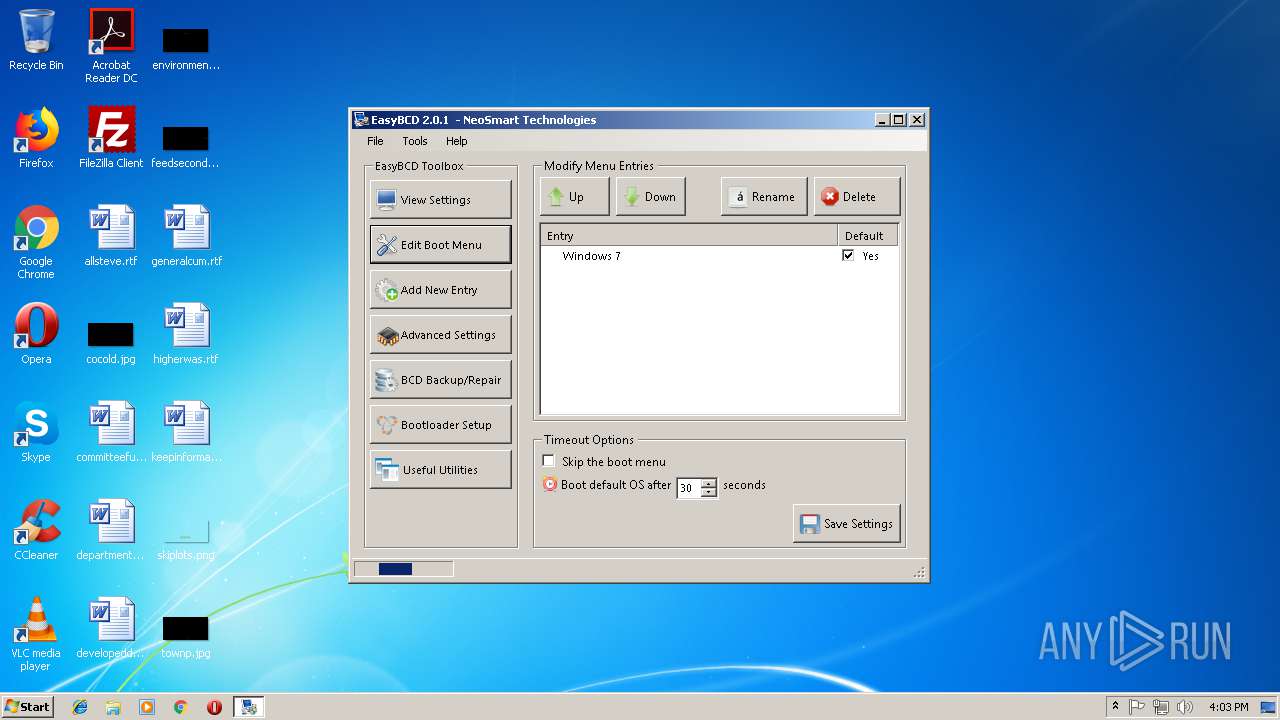Minimize the EasyBCD window

click(x=882, y=119)
